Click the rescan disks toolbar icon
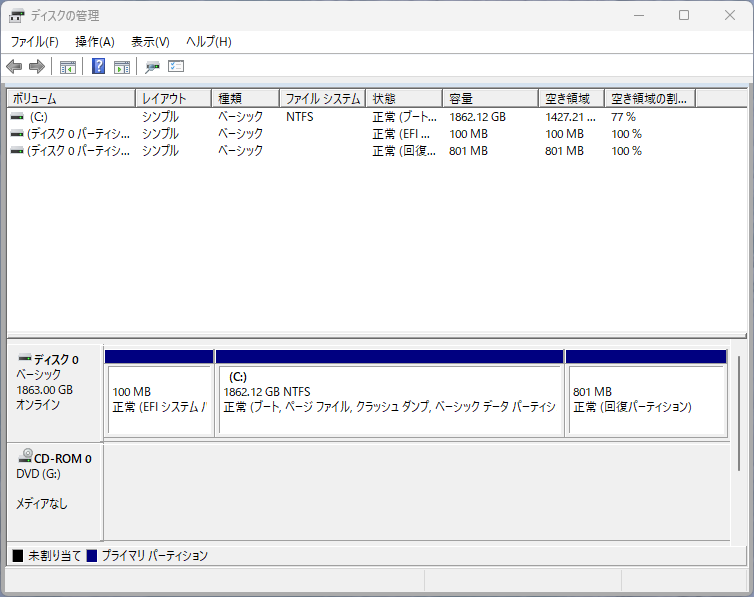The image size is (754, 597). (x=152, y=67)
